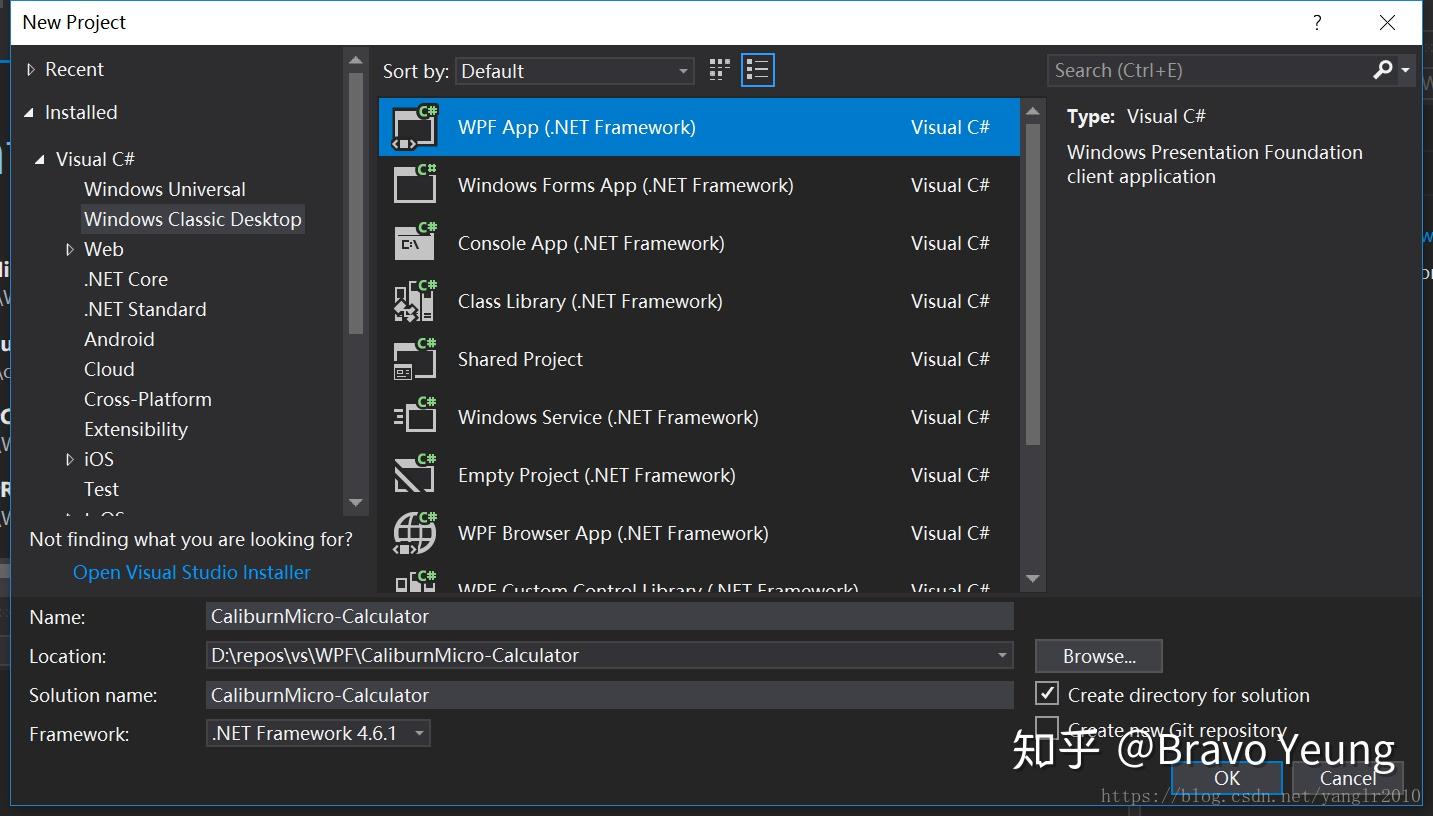This screenshot has width=1433, height=816.
Task: Click the Cancel button
Action: click(x=1348, y=778)
